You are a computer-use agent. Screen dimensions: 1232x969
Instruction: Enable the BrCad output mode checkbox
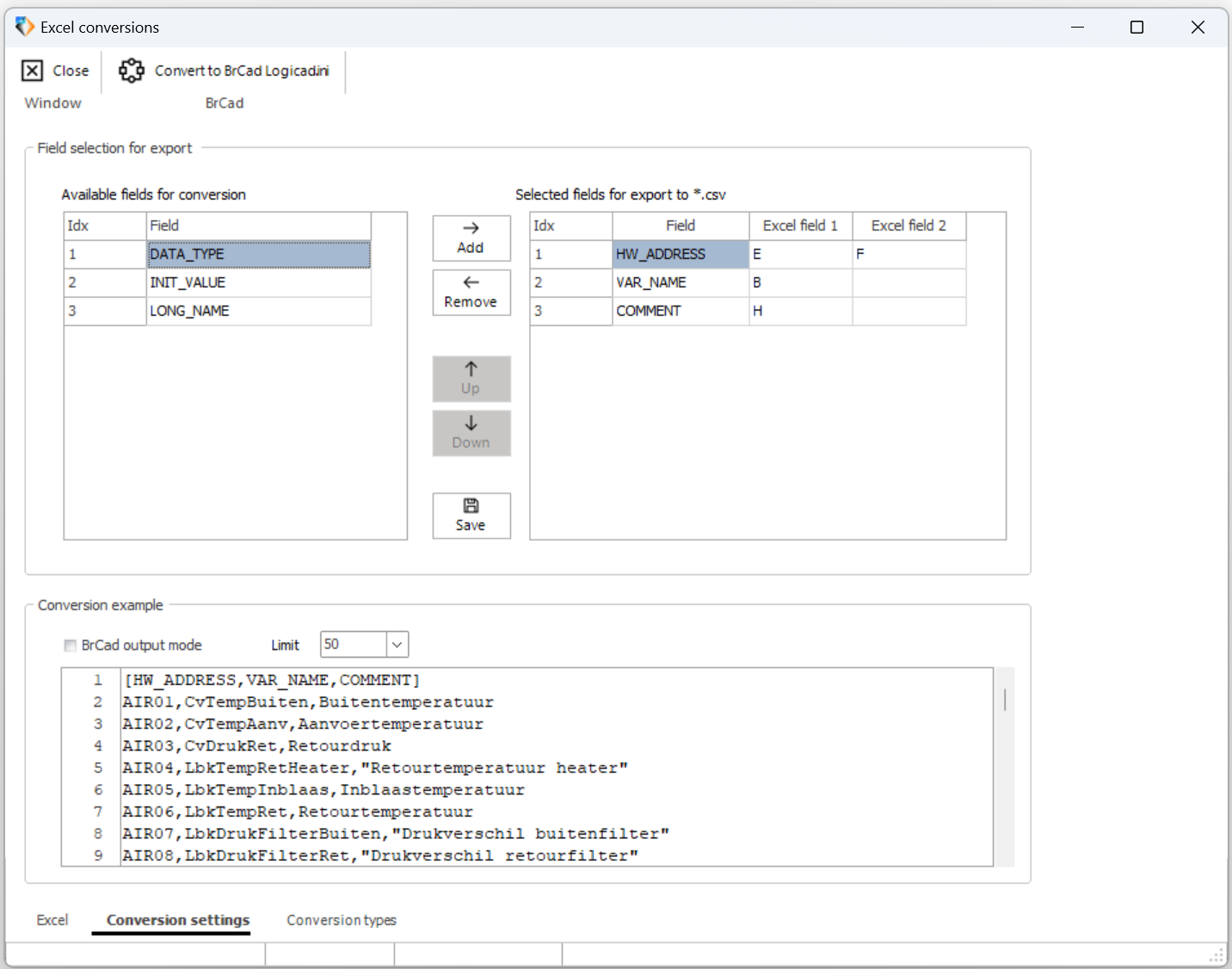pyautogui.click(x=71, y=645)
